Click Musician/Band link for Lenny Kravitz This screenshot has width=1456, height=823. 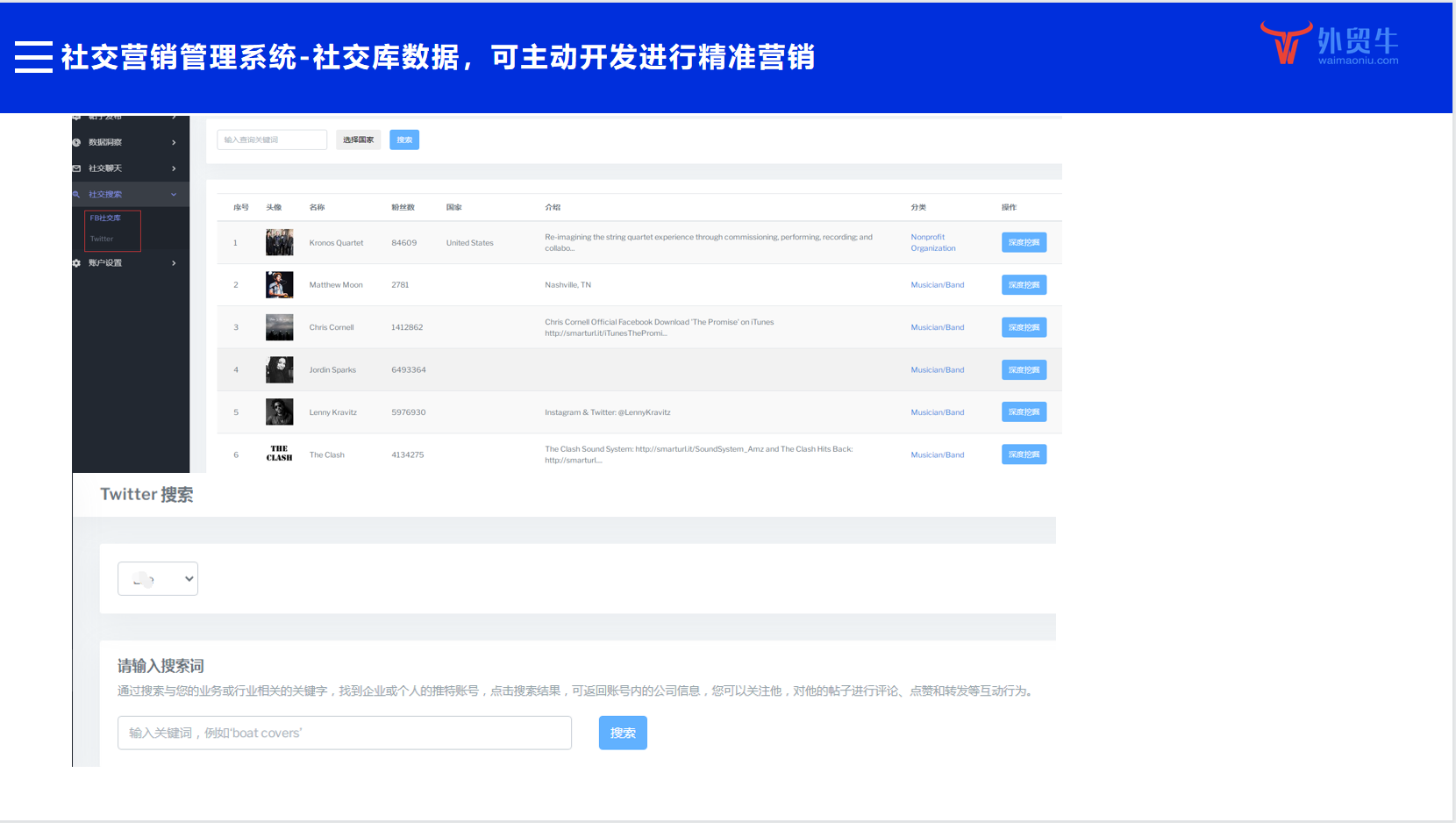tap(938, 412)
